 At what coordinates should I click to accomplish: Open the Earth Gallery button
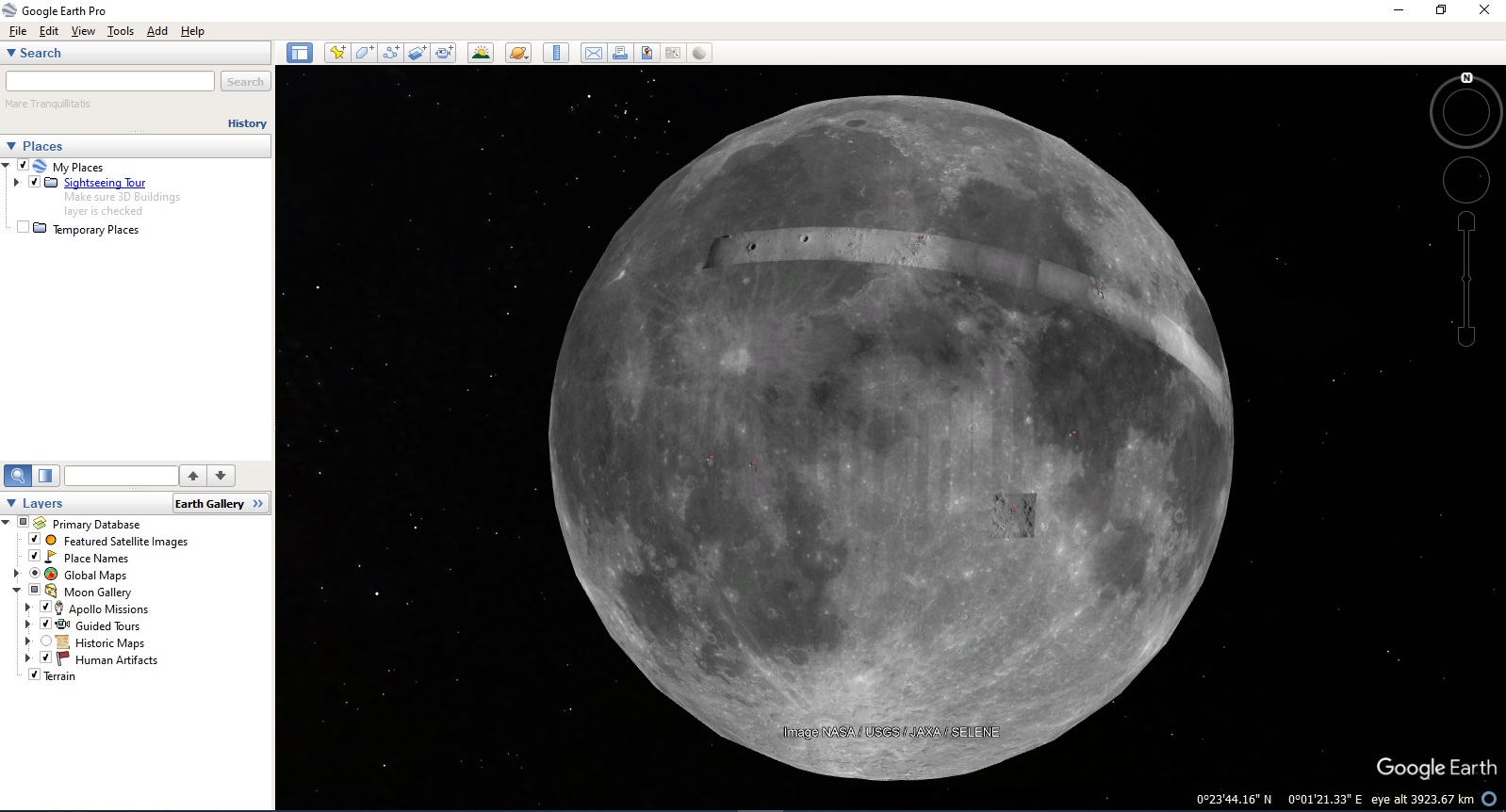click(x=220, y=503)
